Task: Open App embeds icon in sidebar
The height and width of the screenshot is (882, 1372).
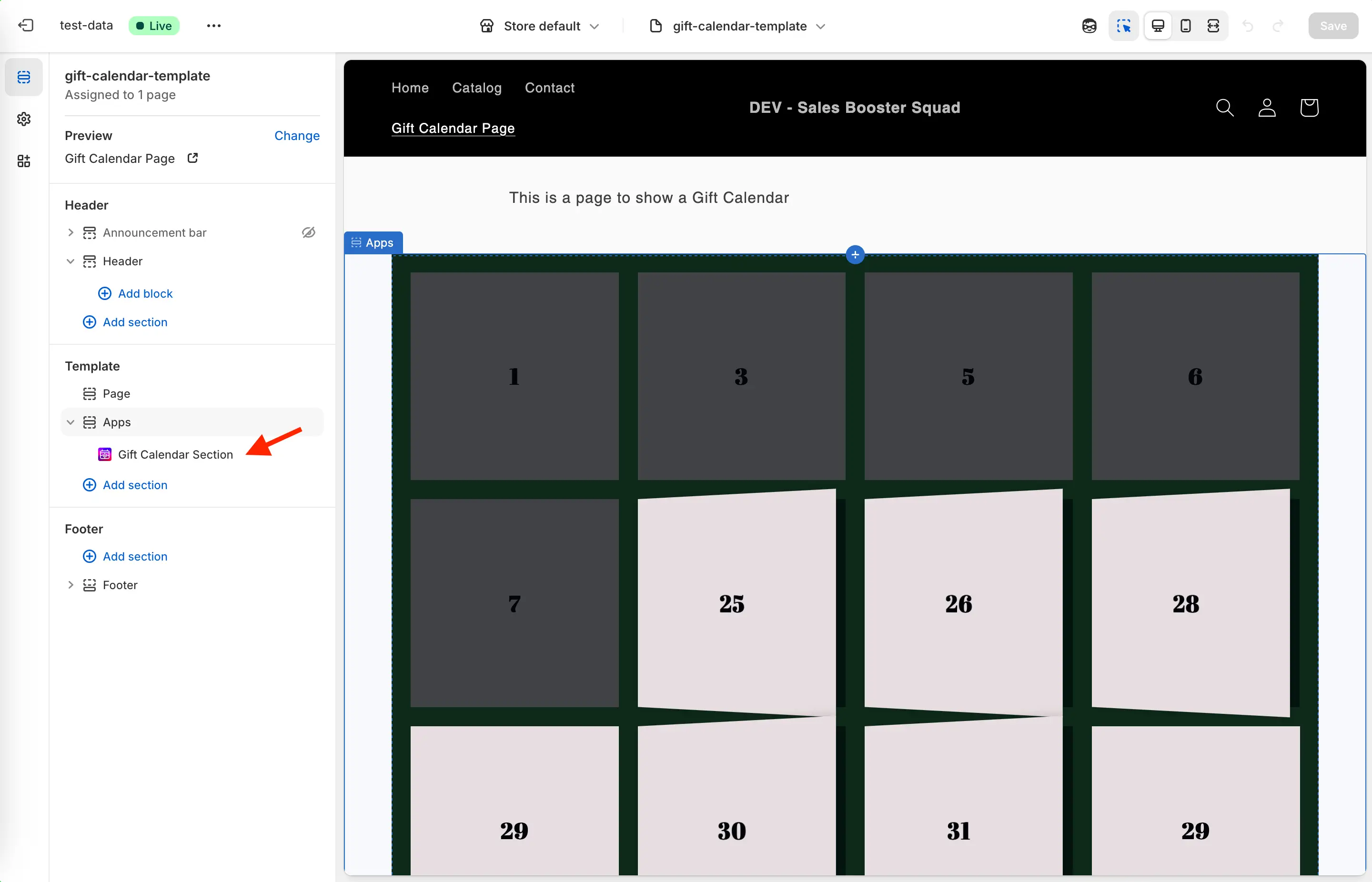Action: pos(23,161)
